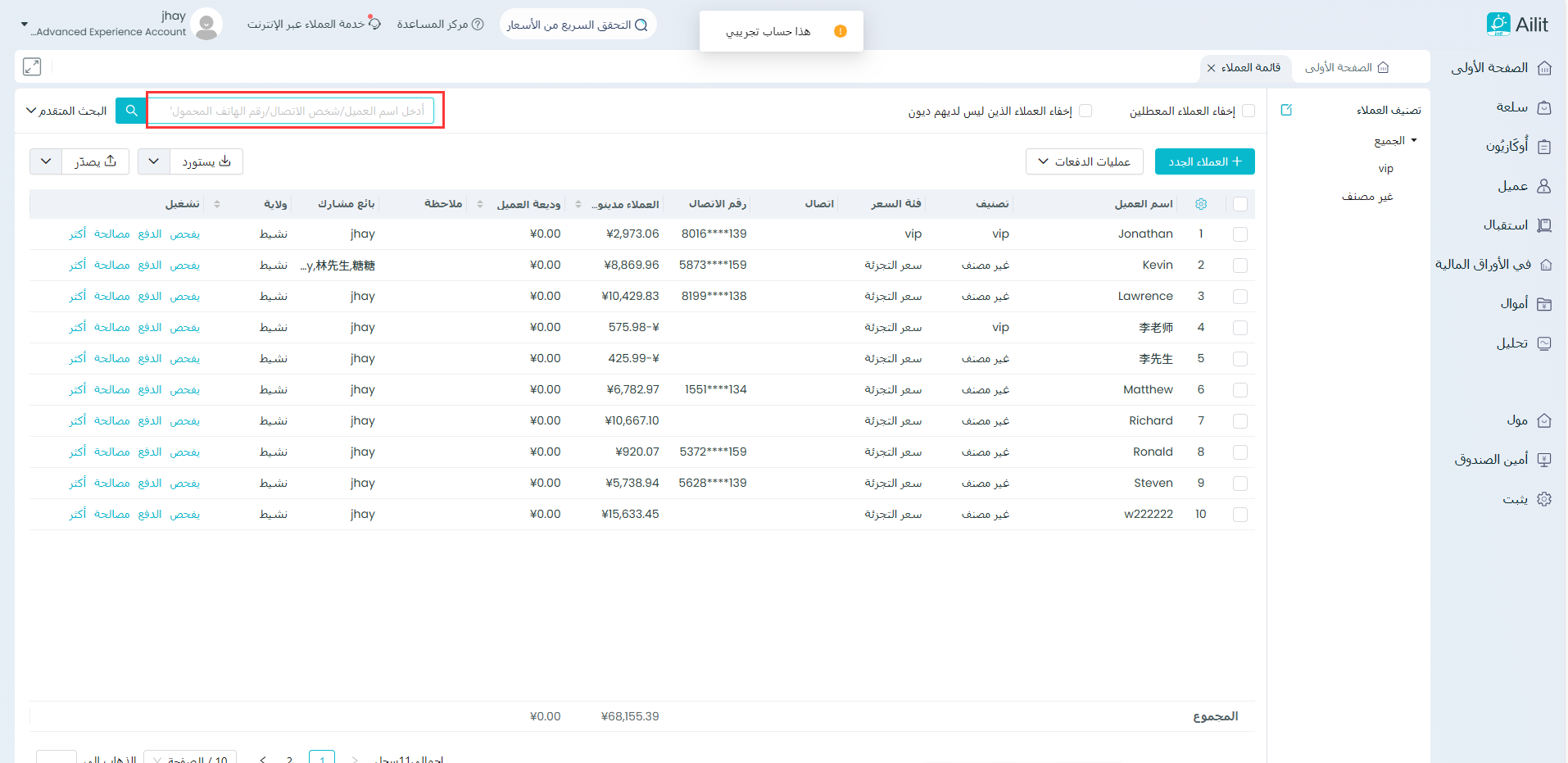Viewport: 1568px width, 763px height.
Task: Click the user avatar icon
Action: [206, 25]
